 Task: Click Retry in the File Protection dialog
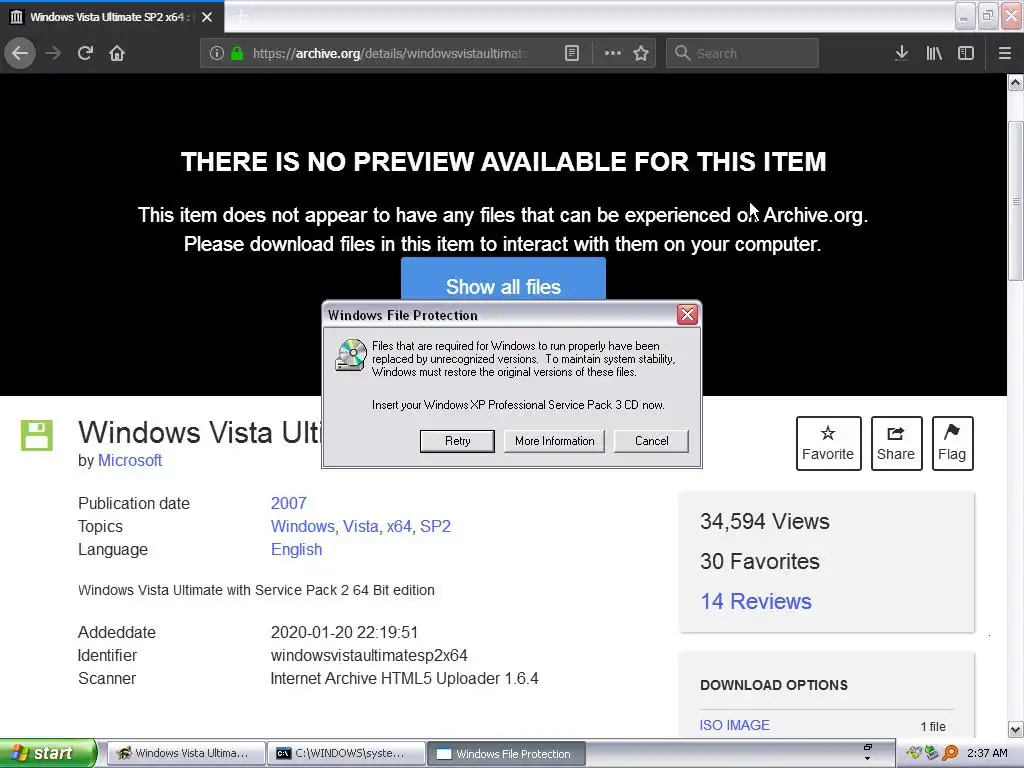coord(457,441)
